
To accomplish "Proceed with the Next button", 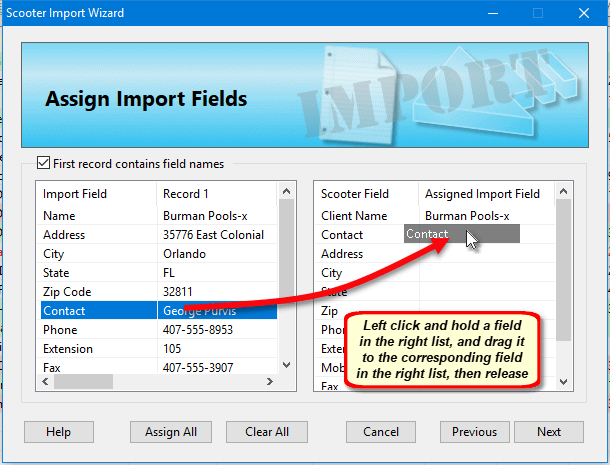I will 549,432.
